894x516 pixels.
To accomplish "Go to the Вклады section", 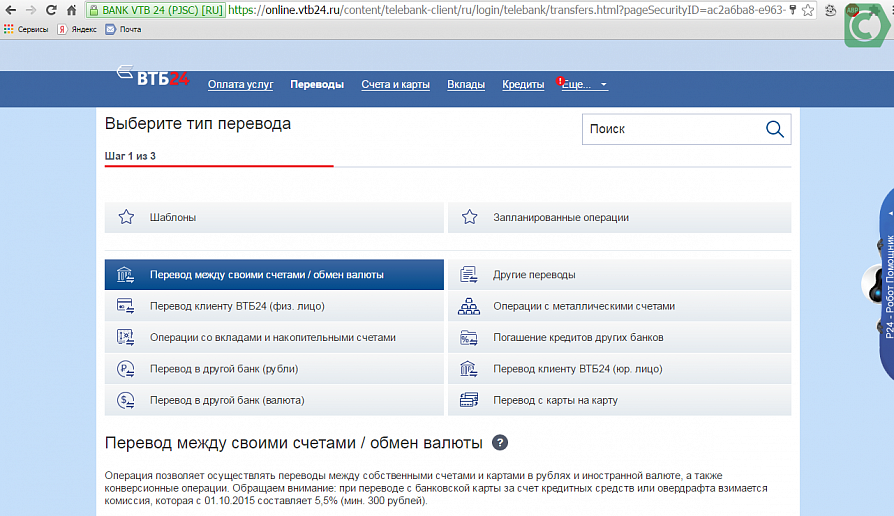I will pyautogui.click(x=466, y=85).
